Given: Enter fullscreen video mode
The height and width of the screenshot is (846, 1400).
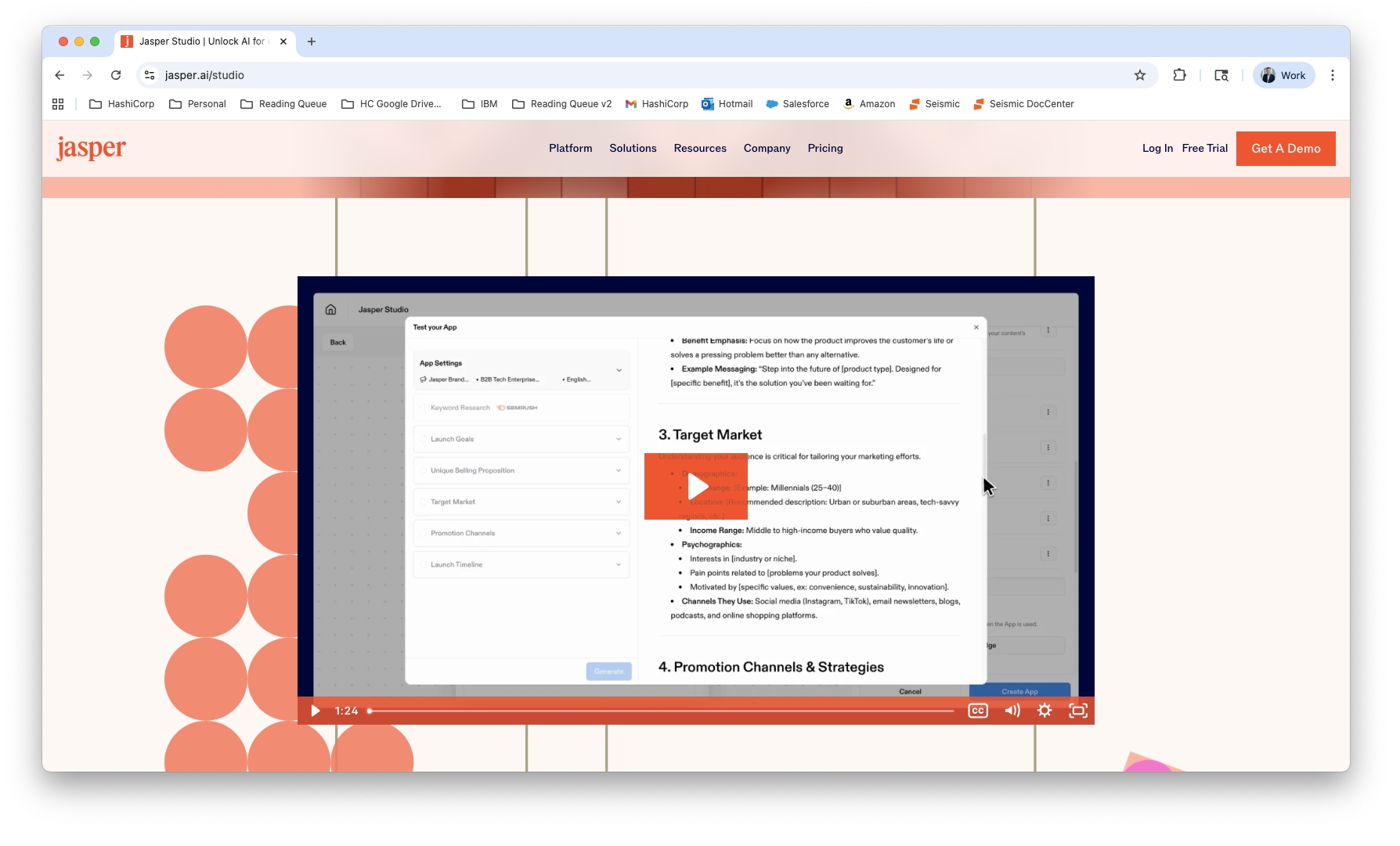Looking at the screenshot, I should click(1078, 711).
